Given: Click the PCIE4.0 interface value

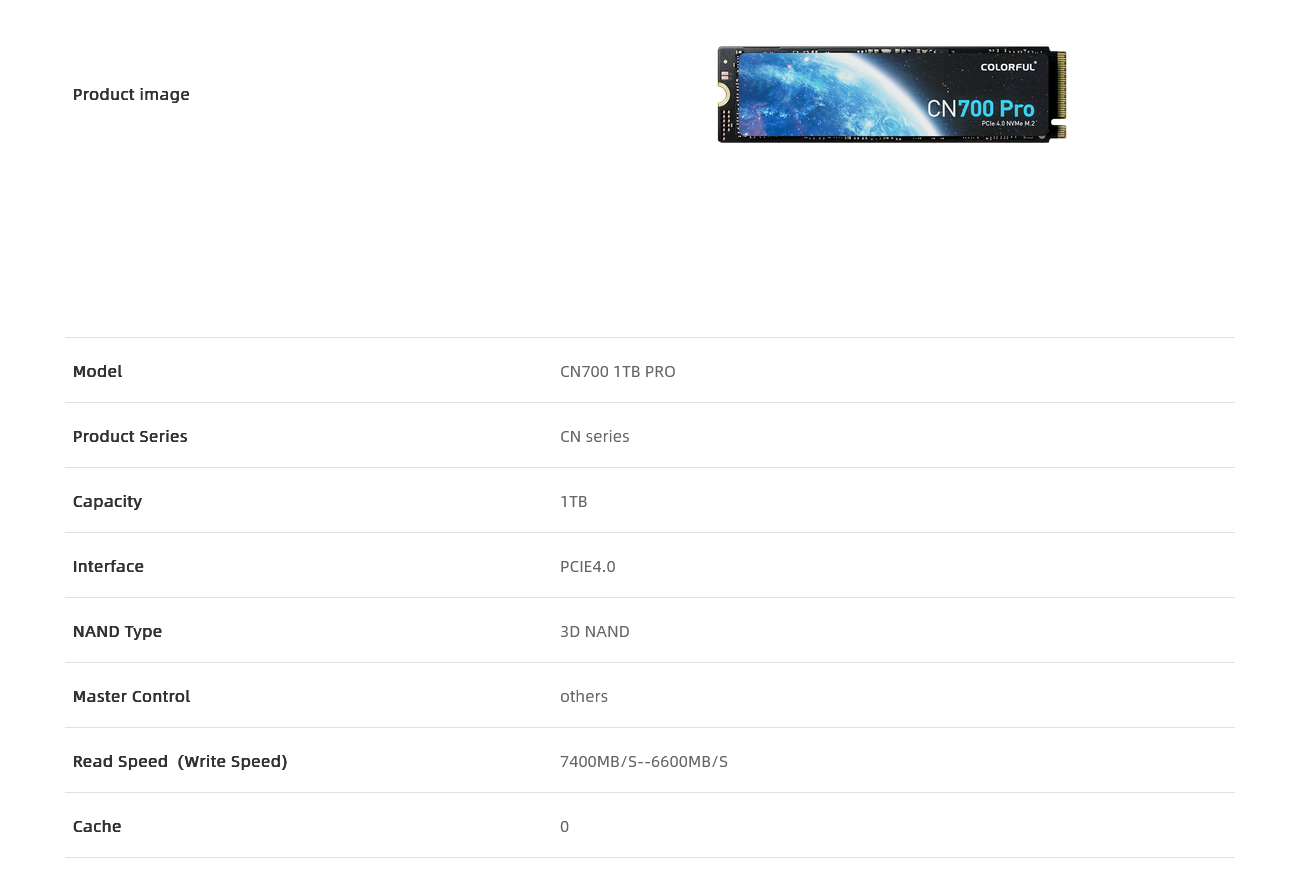Looking at the screenshot, I should tap(588, 566).
